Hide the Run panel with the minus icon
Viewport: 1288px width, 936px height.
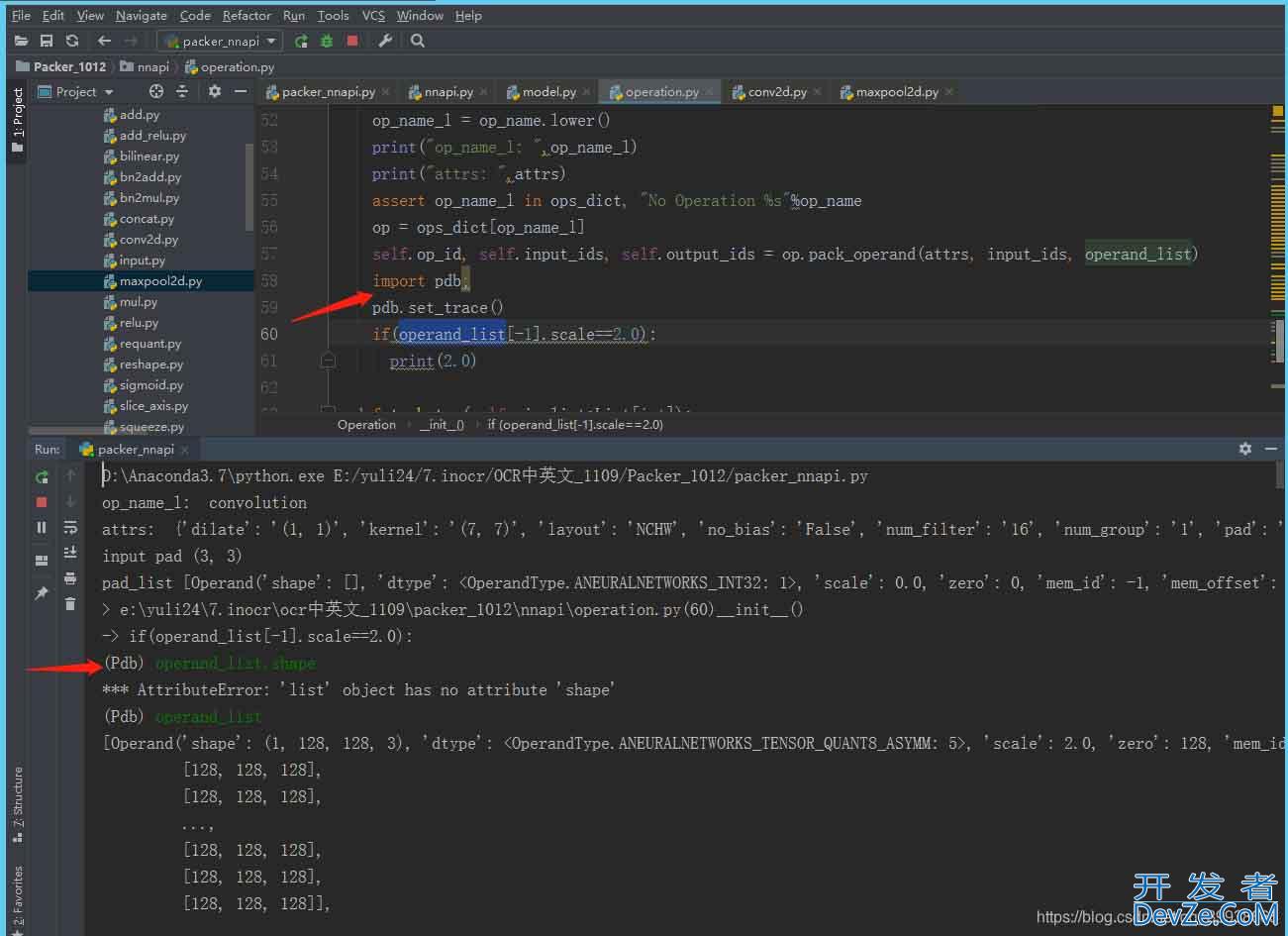(1271, 449)
